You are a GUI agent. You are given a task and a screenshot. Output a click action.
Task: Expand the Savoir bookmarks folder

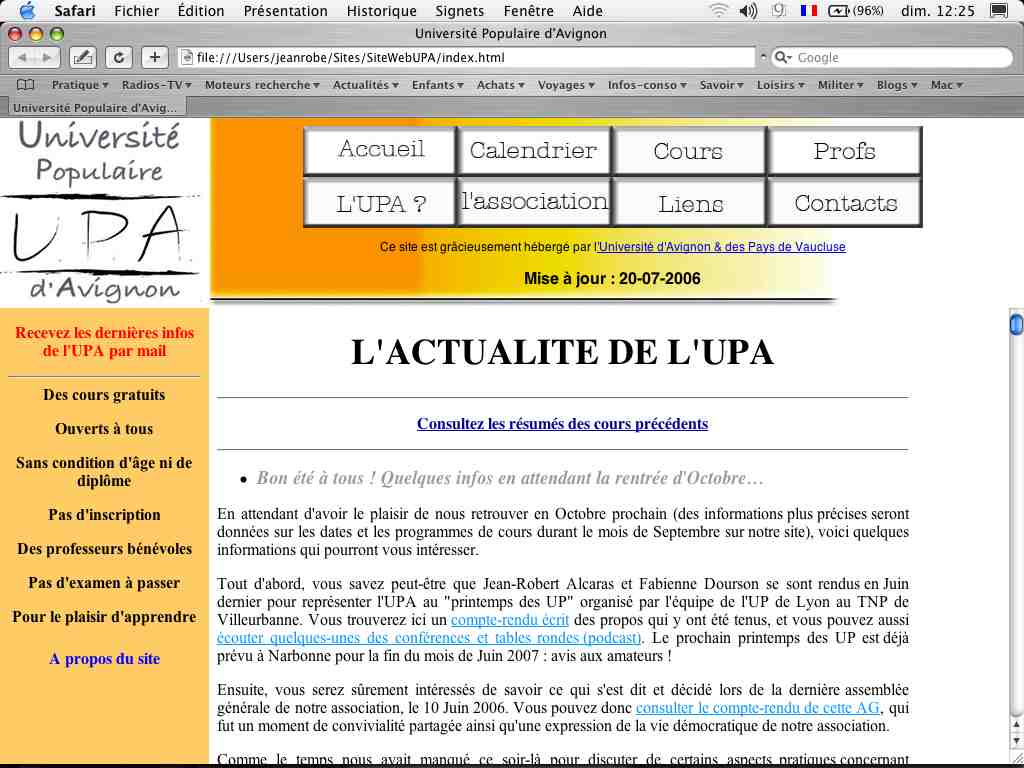[x=722, y=85]
